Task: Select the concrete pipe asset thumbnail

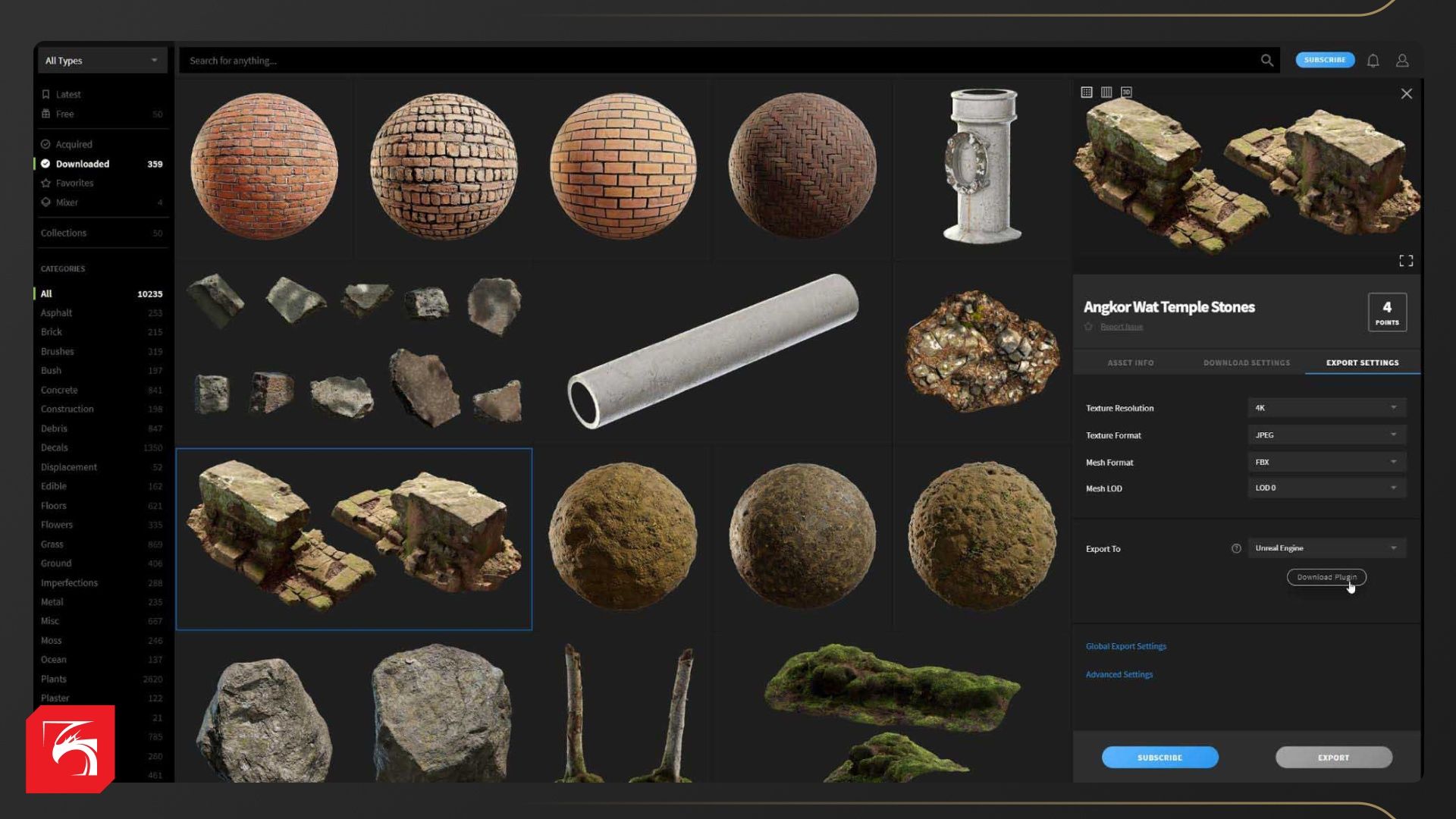Action: pyautogui.click(x=713, y=351)
